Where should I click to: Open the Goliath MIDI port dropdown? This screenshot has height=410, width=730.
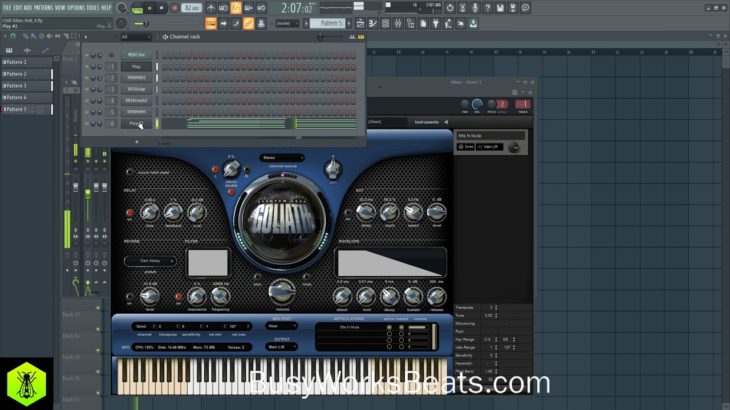(x=281, y=326)
